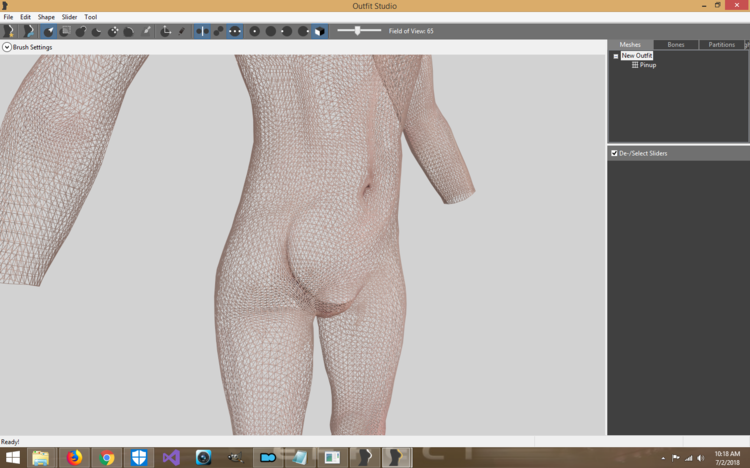Open the Slider menu
The image size is (750, 468).
click(69, 17)
